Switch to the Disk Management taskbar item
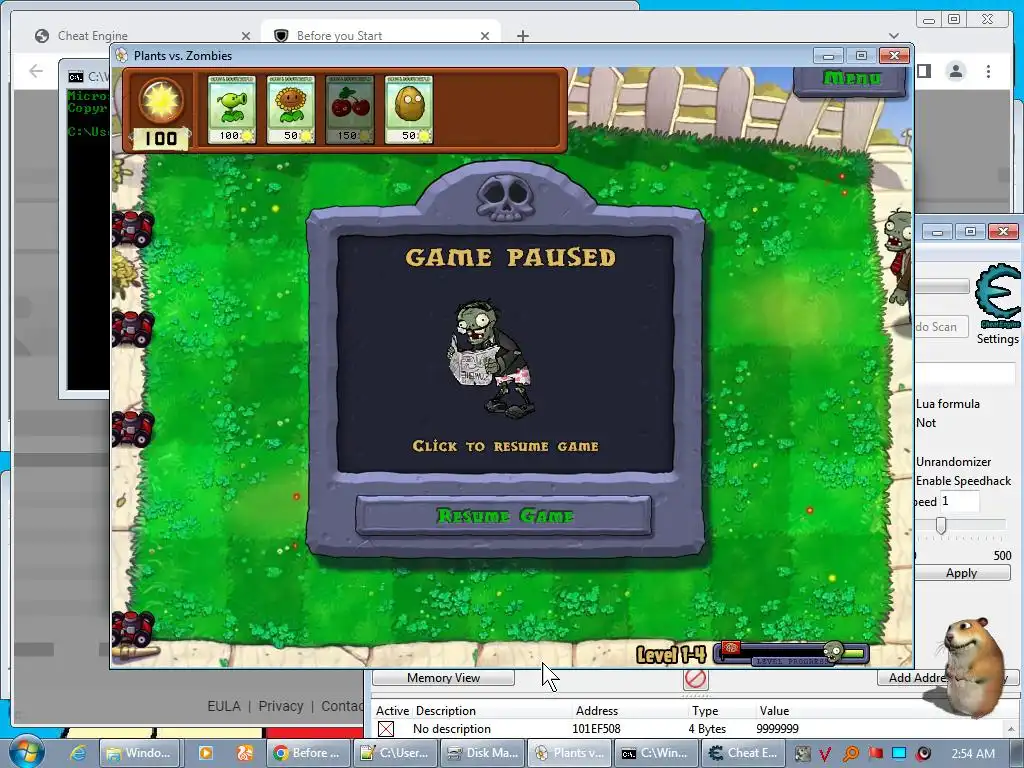Image resolution: width=1024 pixels, height=768 pixels. pos(482,753)
